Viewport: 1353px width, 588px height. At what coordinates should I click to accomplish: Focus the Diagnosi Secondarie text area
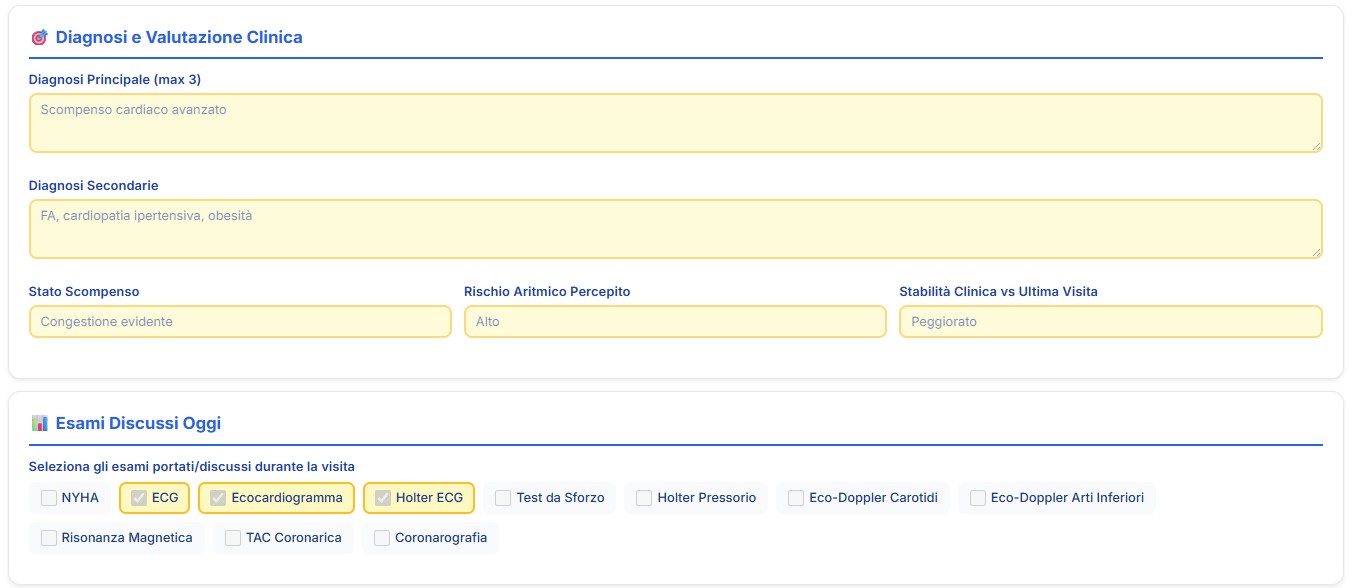[675, 228]
